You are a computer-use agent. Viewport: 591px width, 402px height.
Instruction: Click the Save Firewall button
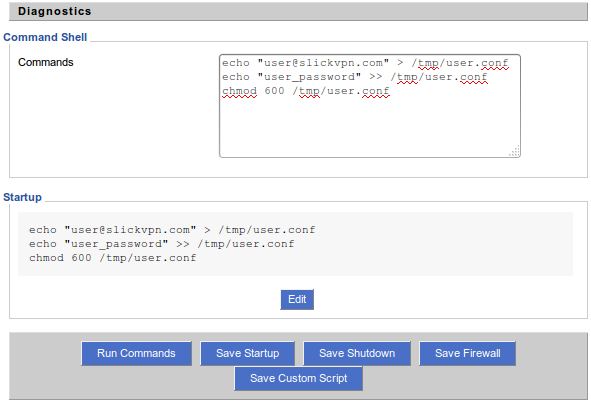(x=467, y=353)
